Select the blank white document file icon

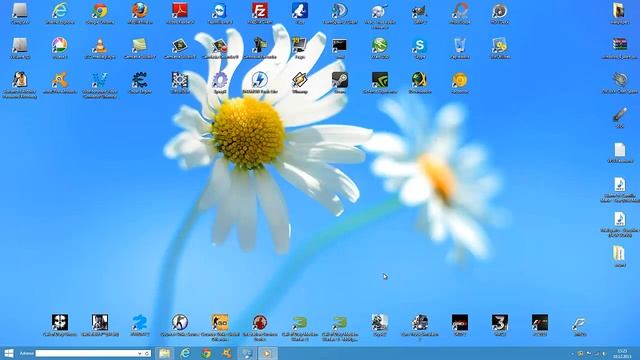point(619,150)
